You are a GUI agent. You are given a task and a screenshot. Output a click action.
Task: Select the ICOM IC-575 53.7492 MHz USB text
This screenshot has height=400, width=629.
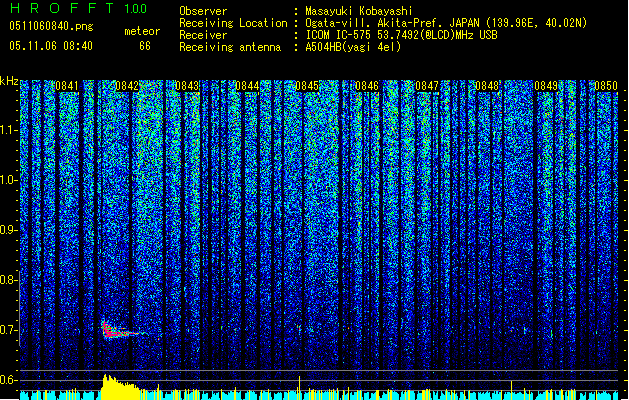click(x=401, y=35)
